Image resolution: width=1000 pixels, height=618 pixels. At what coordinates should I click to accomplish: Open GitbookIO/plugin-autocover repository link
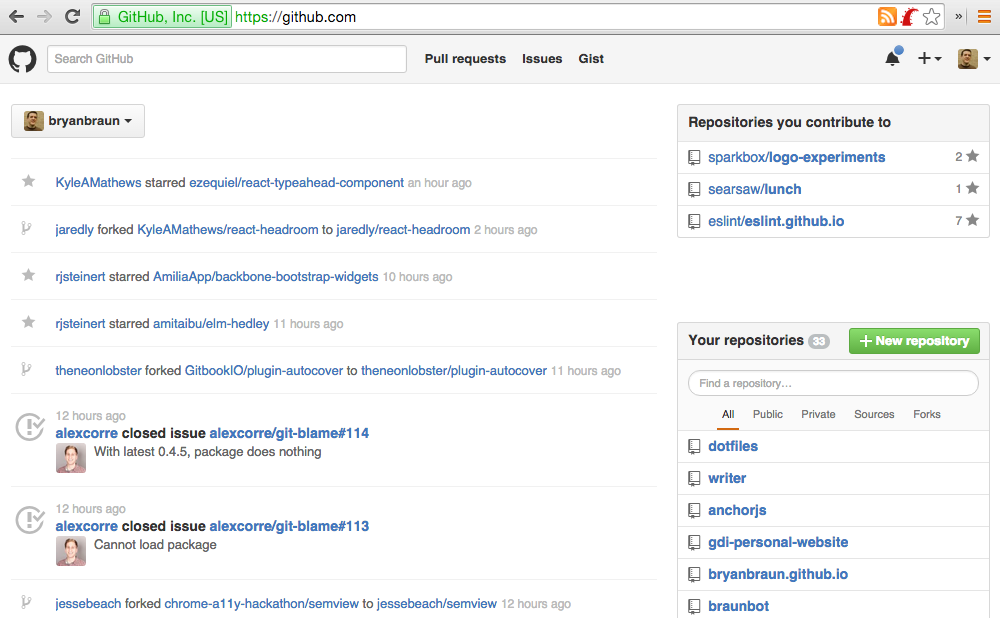coord(263,371)
